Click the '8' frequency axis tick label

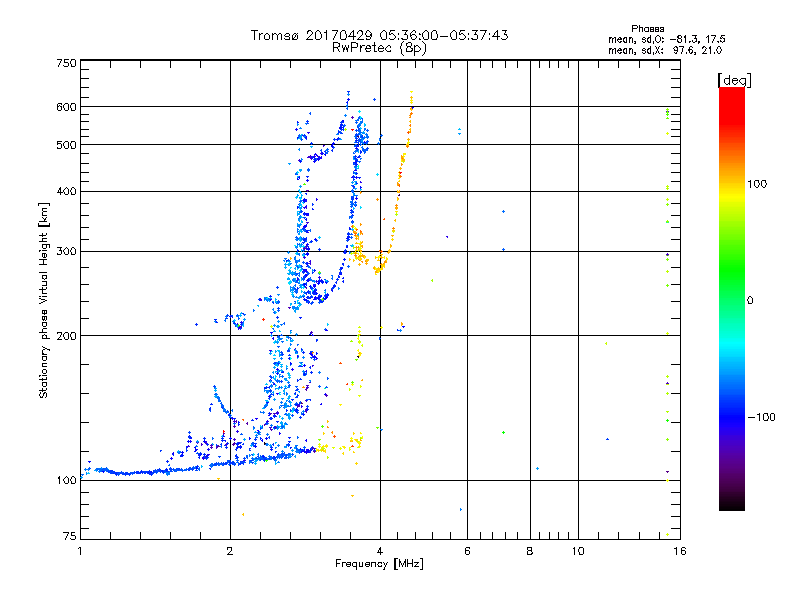click(530, 551)
